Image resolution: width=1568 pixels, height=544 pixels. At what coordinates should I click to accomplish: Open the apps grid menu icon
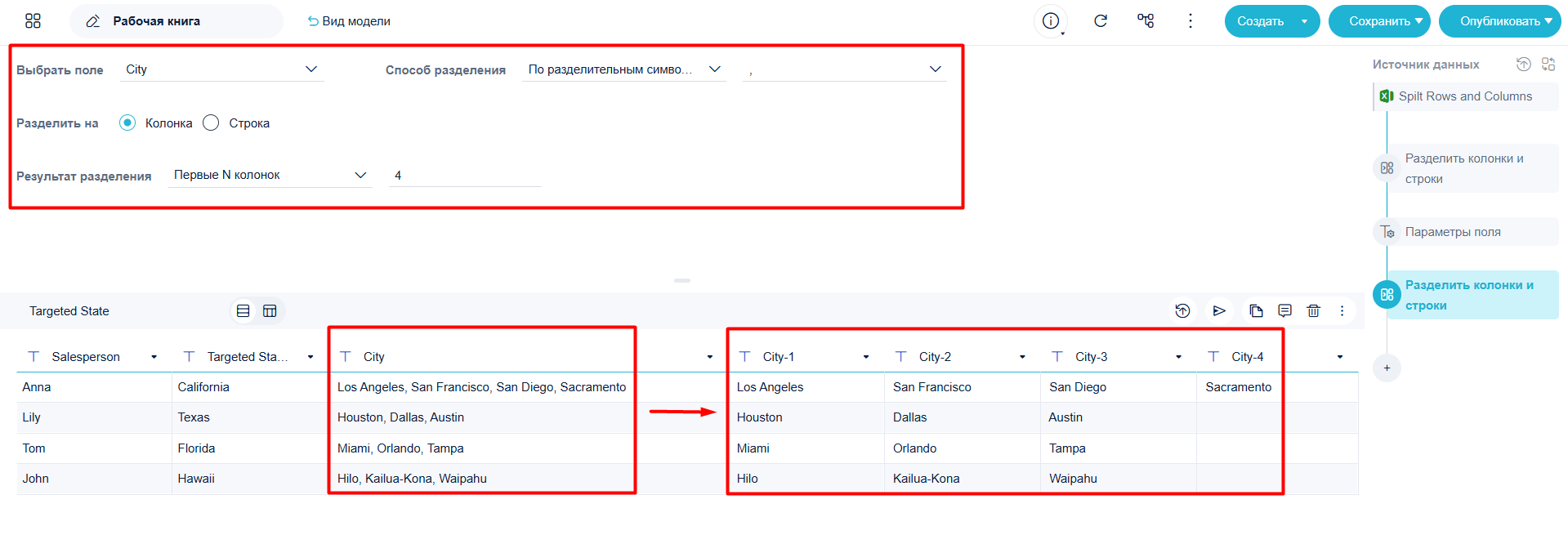tap(33, 21)
